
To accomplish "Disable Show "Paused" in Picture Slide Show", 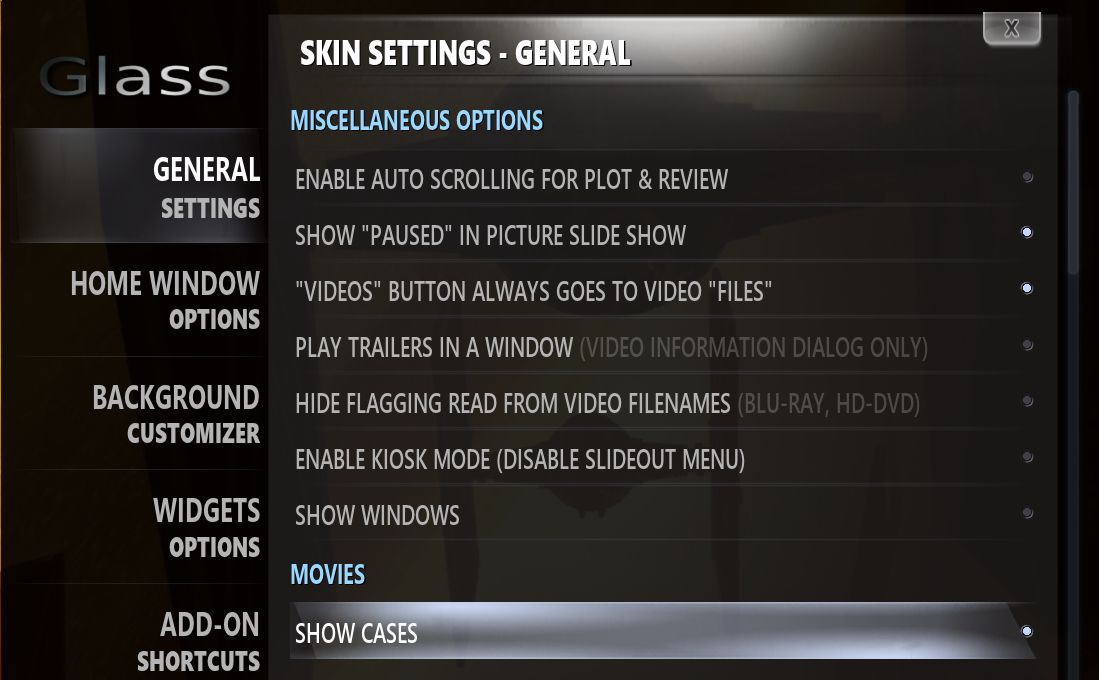I will [1027, 233].
